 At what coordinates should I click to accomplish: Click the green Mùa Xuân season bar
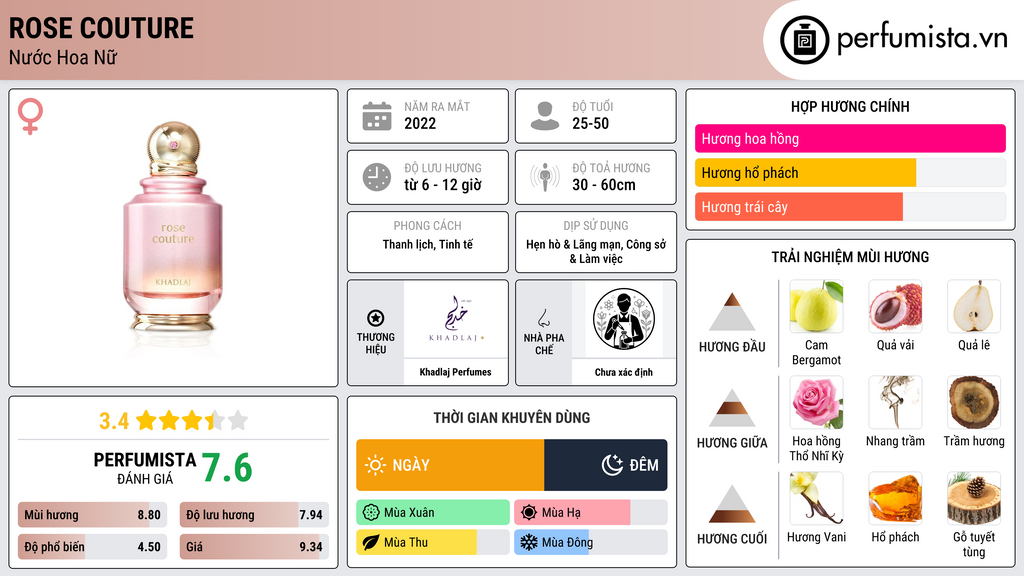click(433, 513)
